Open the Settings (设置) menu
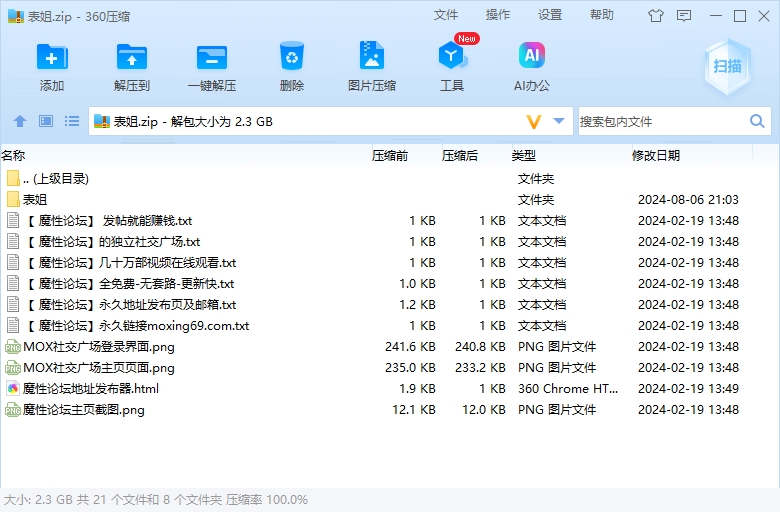780x512 pixels. click(550, 15)
